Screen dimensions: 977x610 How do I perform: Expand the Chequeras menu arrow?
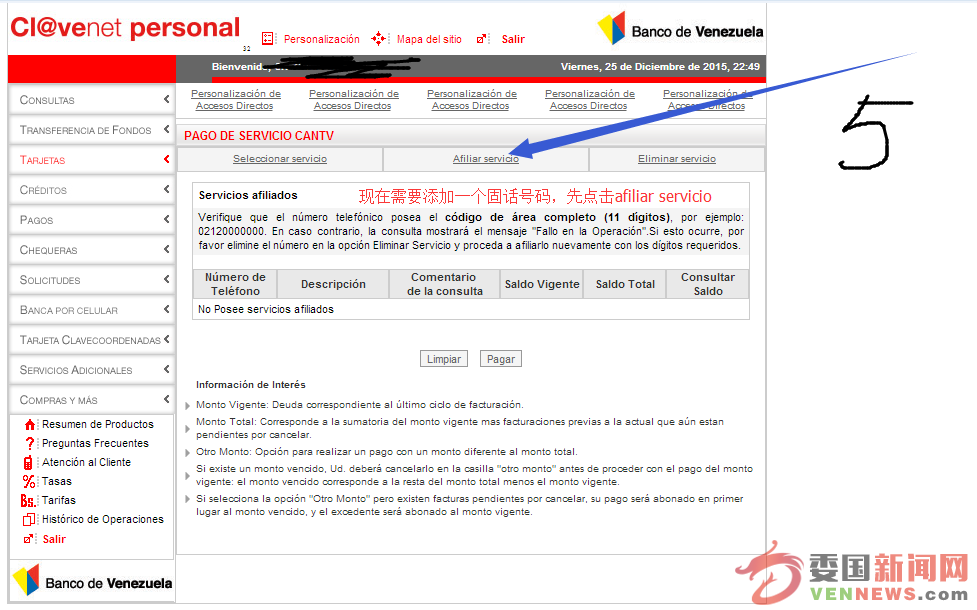click(166, 249)
